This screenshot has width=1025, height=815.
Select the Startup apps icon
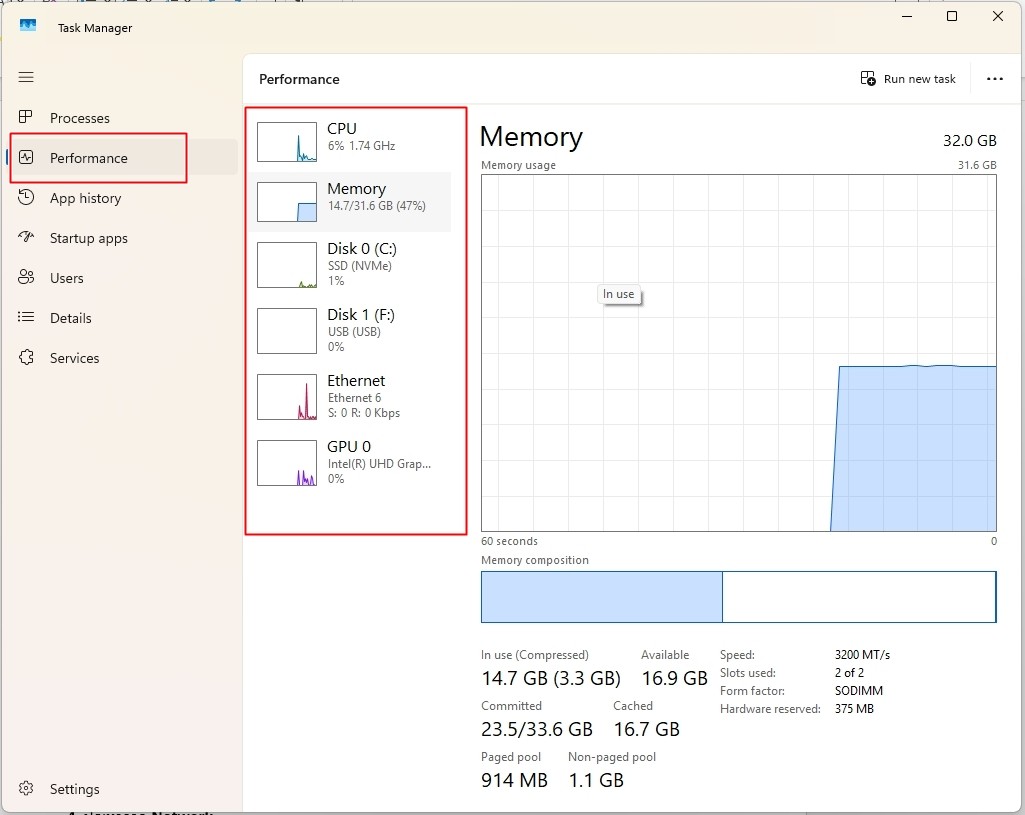[26, 238]
